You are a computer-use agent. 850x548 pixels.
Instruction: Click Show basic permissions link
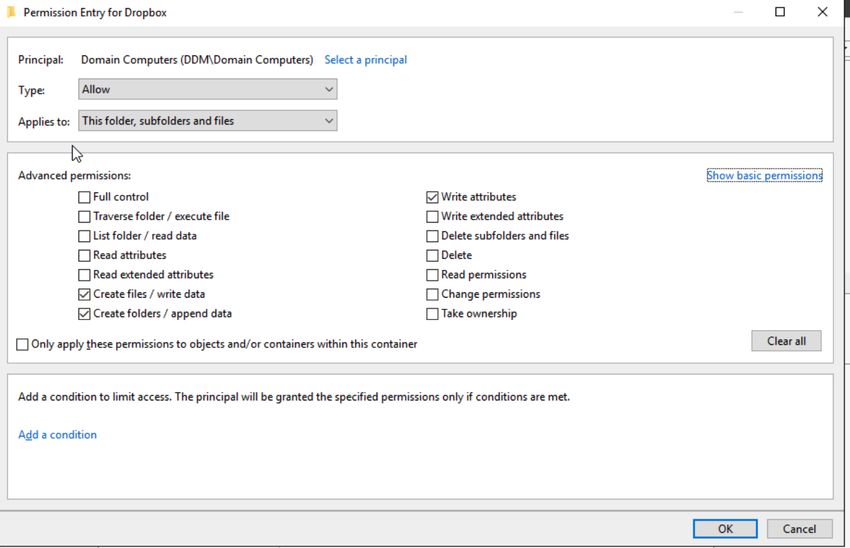coord(764,176)
